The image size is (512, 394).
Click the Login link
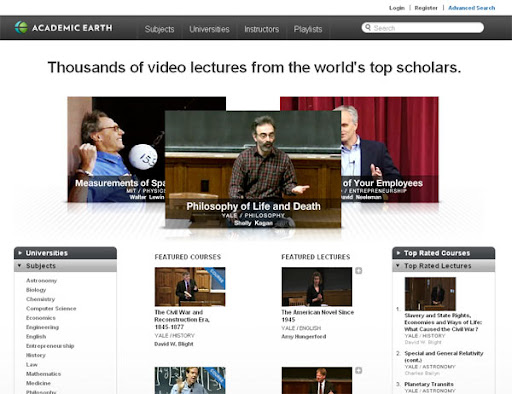(397, 8)
